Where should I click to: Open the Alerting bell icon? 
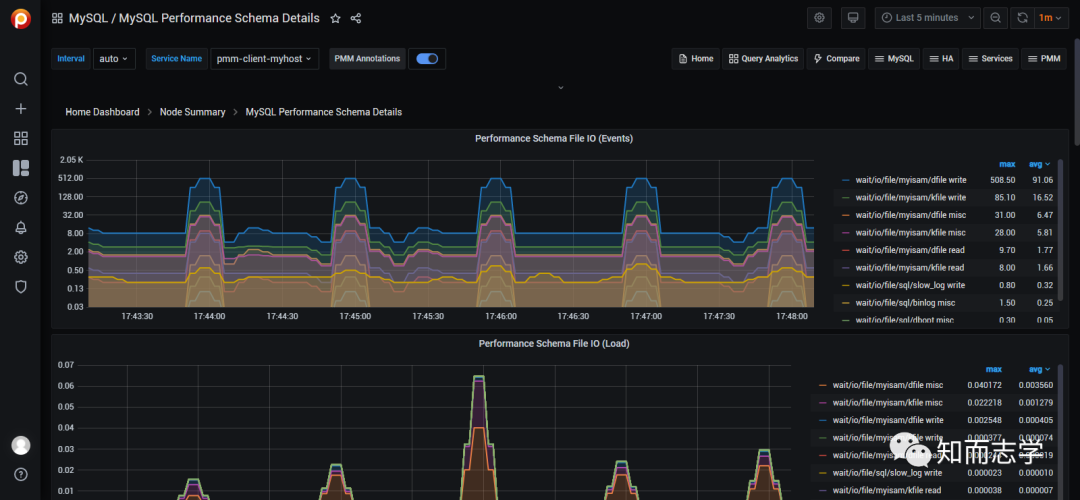[x=21, y=228]
